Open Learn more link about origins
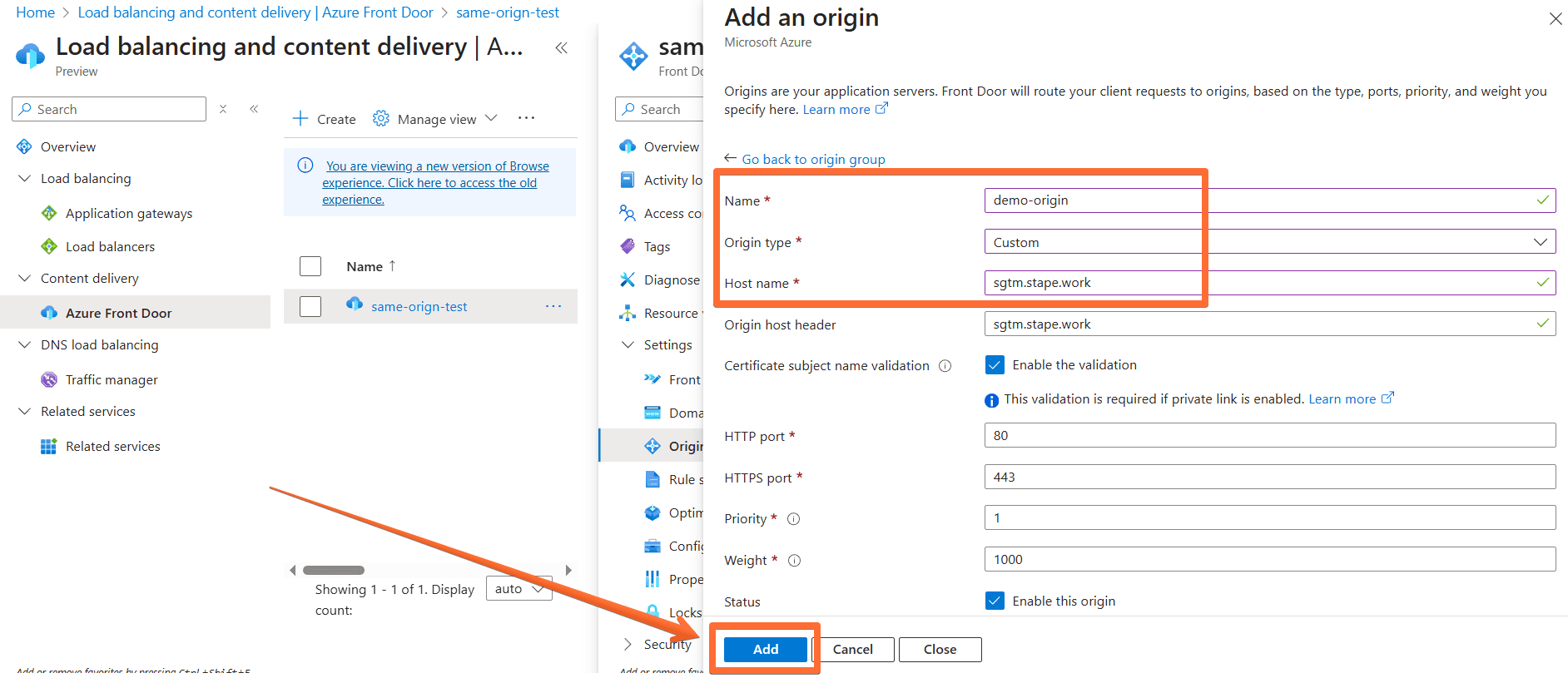 [x=845, y=109]
